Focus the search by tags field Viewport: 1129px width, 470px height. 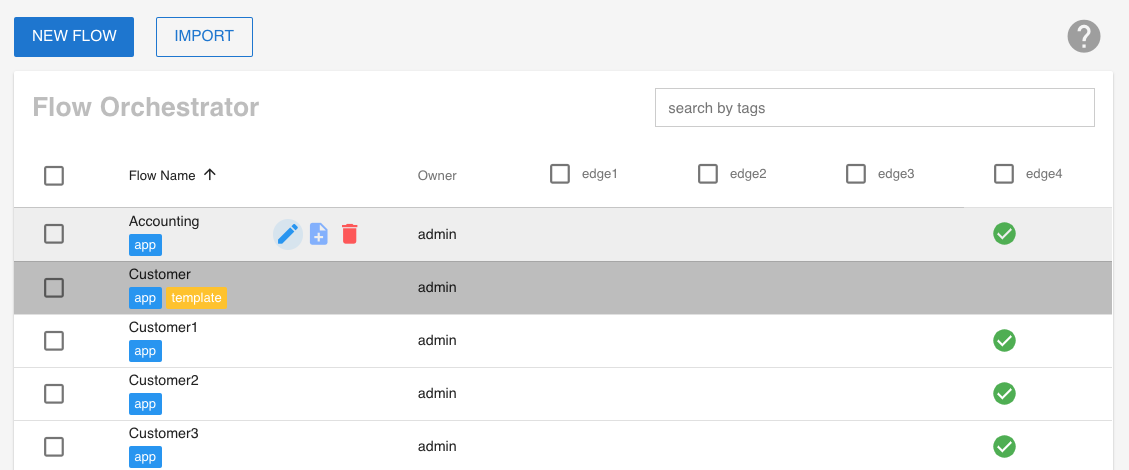point(874,108)
